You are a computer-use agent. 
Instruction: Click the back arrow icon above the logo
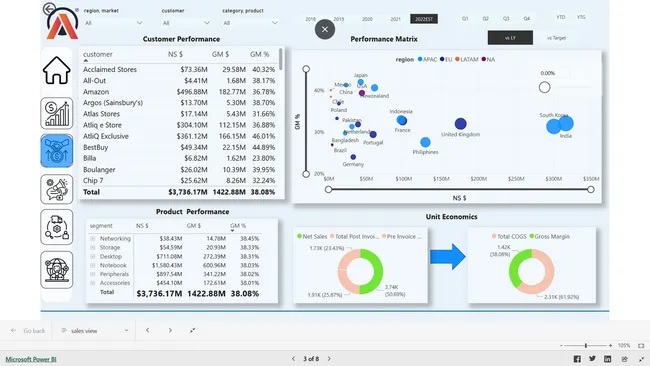pyautogui.click(x=49, y=9)
